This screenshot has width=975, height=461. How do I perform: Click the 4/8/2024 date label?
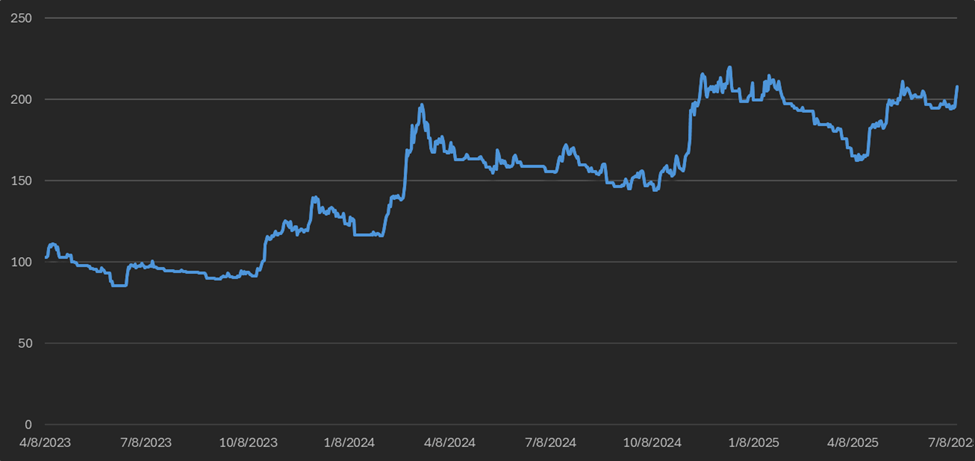450,443
